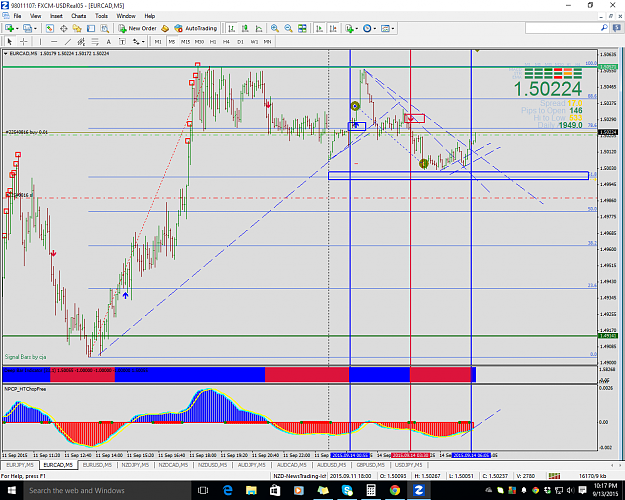Select the crosshair tool
625x500 pixels.
click(24, 41)
